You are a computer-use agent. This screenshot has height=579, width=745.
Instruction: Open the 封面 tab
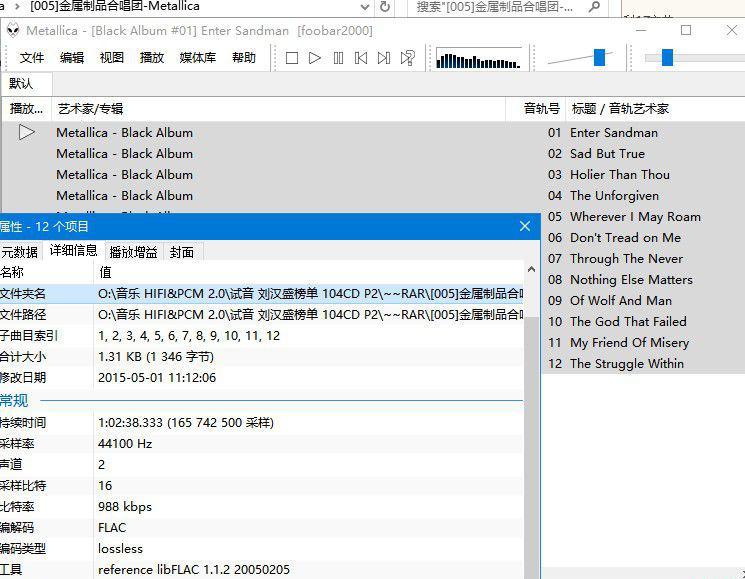tap(182, 252)
